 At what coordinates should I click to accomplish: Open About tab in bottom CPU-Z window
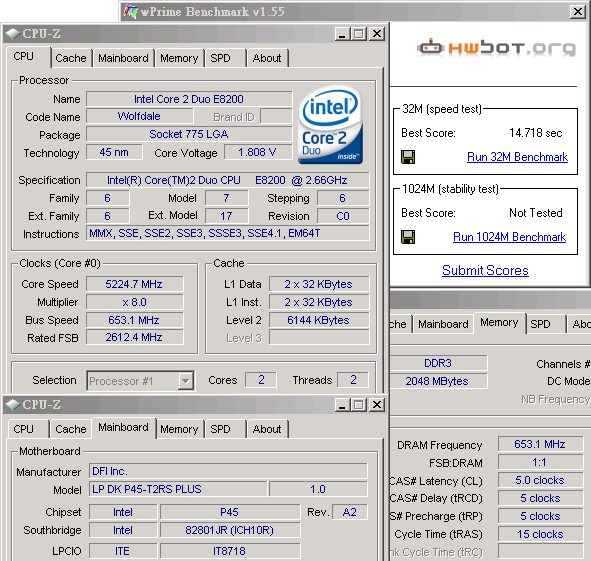(x=267, y=429)
